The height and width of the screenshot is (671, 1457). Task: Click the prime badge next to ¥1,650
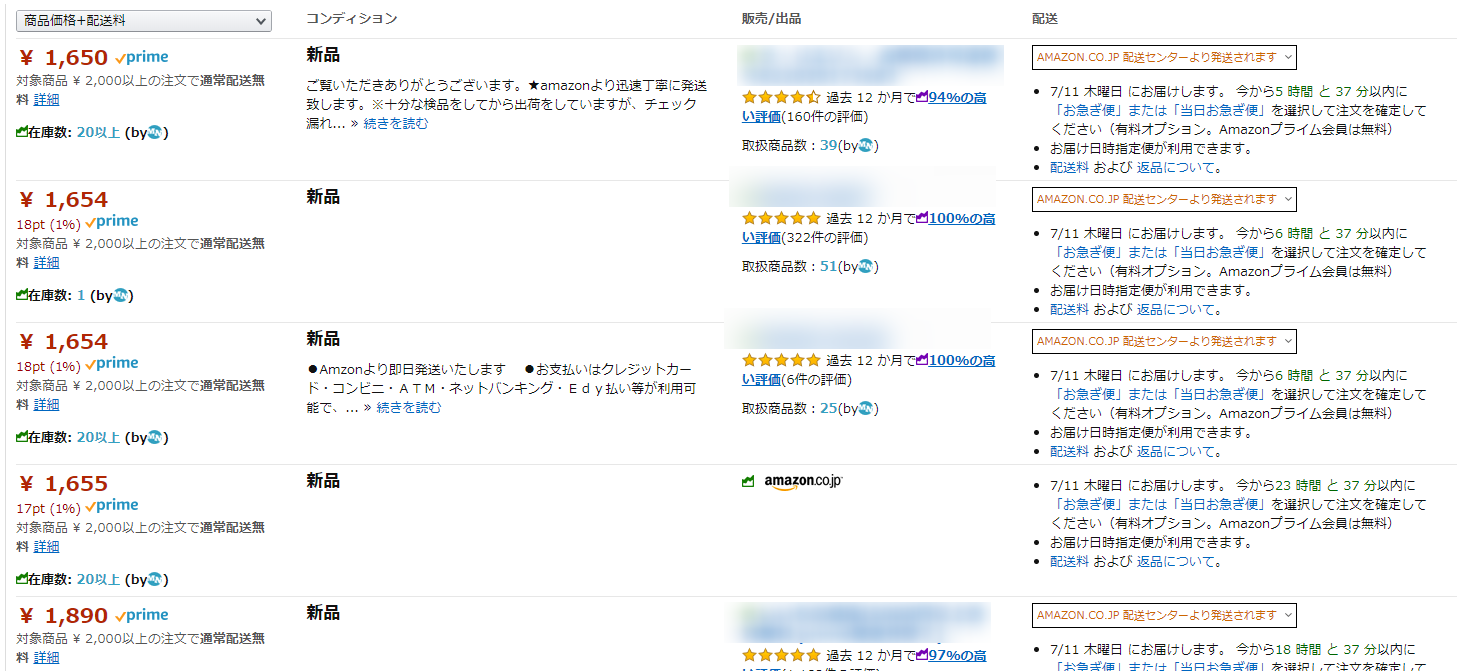coord(142,58)
